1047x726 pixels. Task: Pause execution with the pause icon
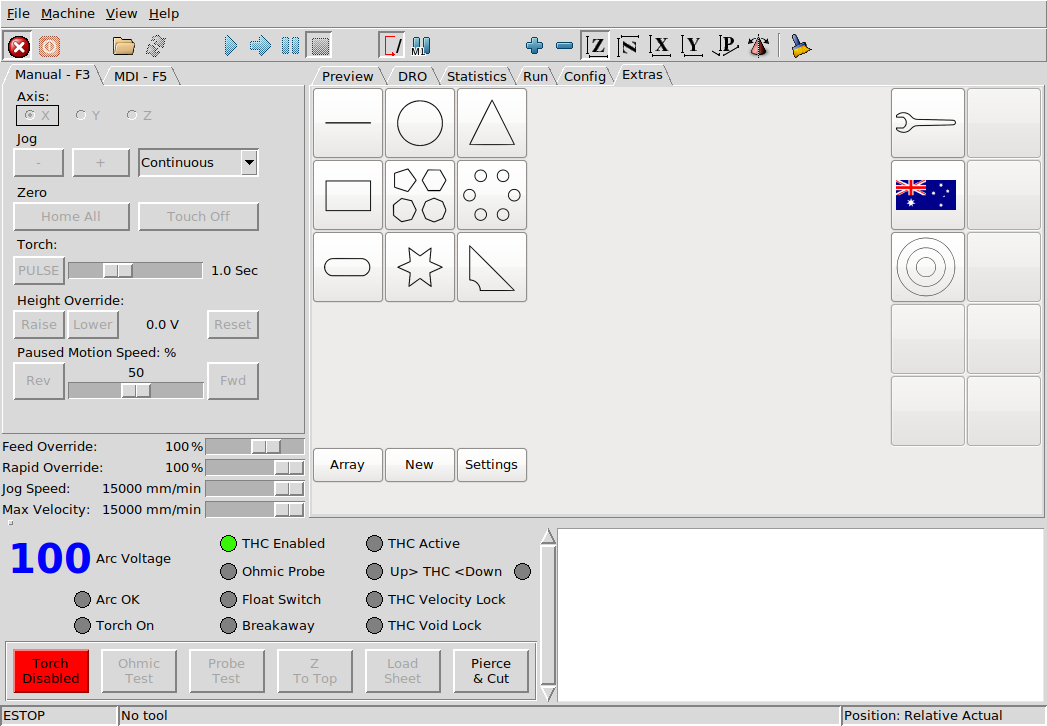click(x=290, y=46)
